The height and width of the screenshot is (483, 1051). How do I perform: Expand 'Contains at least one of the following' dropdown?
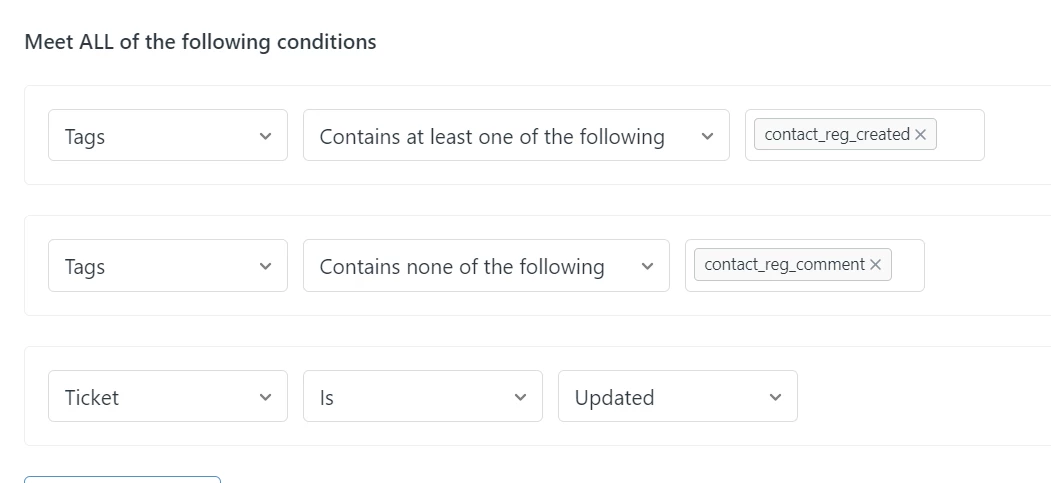point(515,136)
